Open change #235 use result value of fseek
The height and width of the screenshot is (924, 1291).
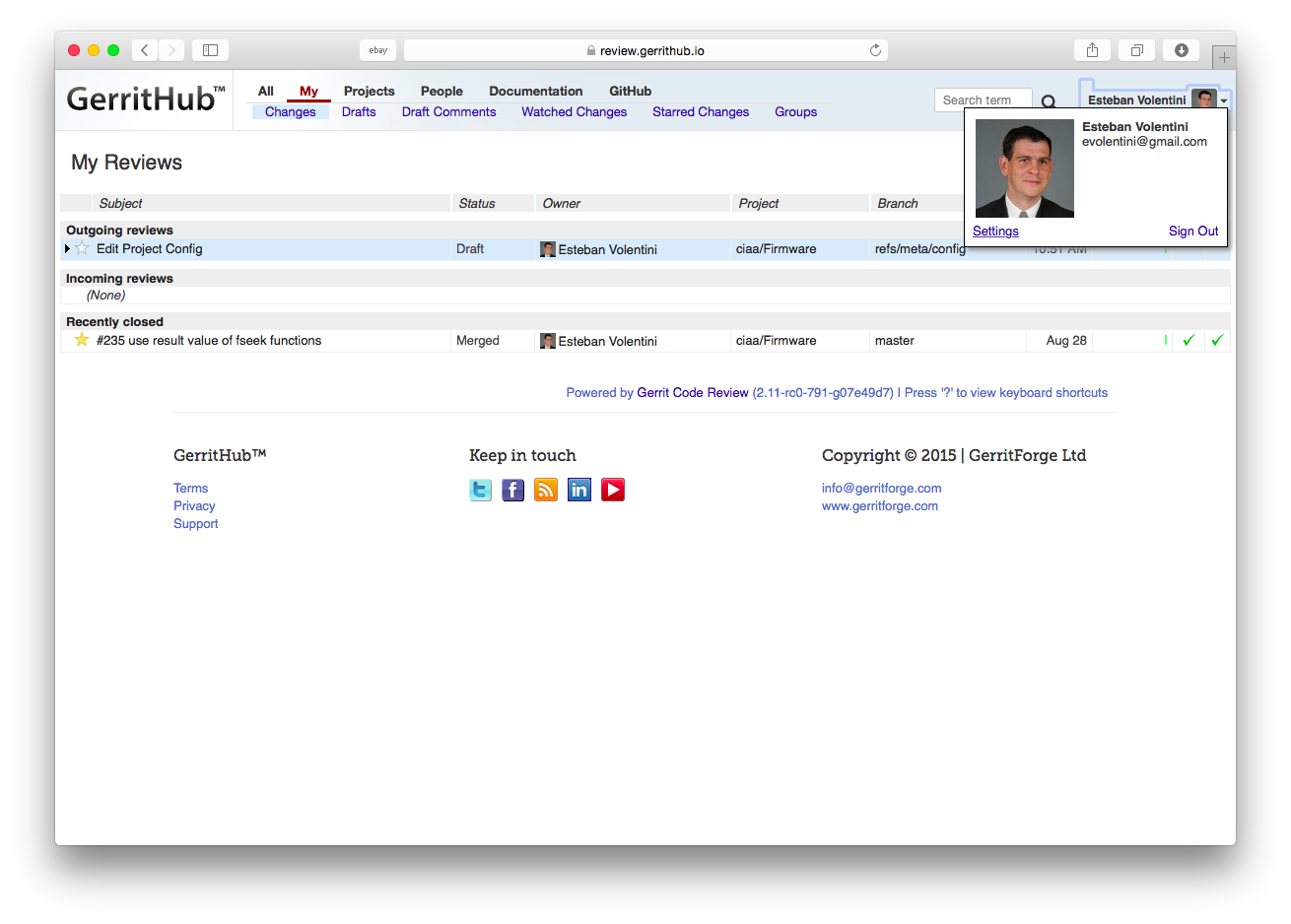point(209,341)
